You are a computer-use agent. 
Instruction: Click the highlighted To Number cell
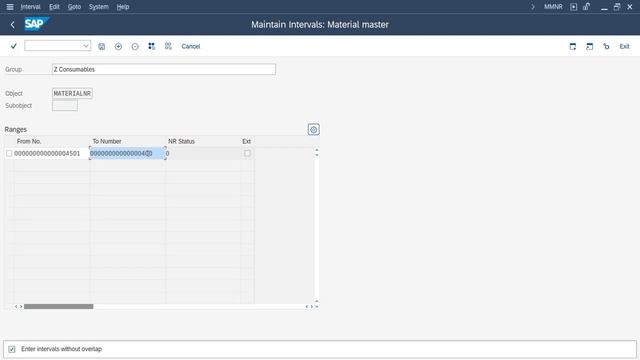[127, 153]
